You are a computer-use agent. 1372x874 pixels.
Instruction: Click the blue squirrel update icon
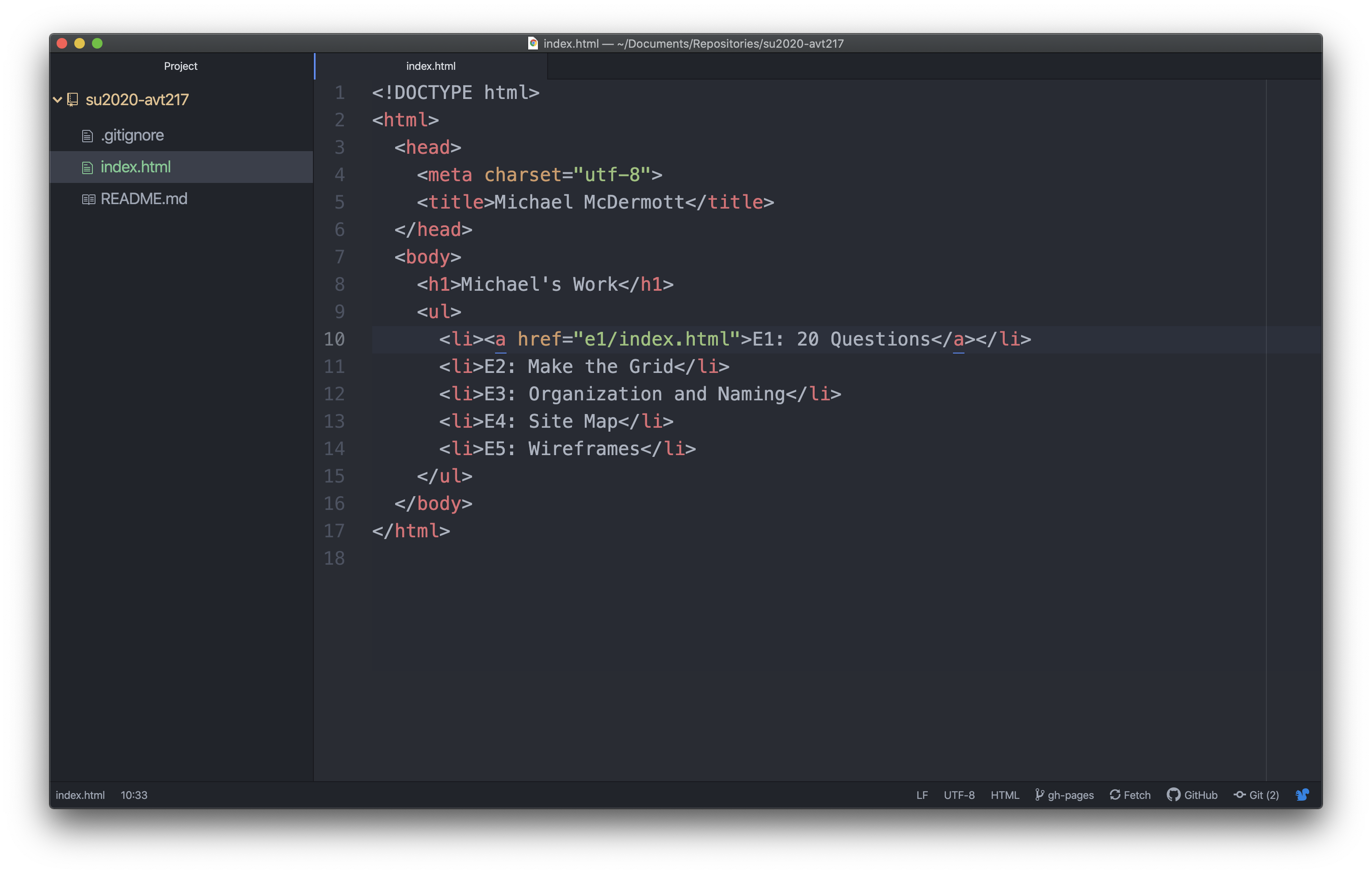(1303, 795)
